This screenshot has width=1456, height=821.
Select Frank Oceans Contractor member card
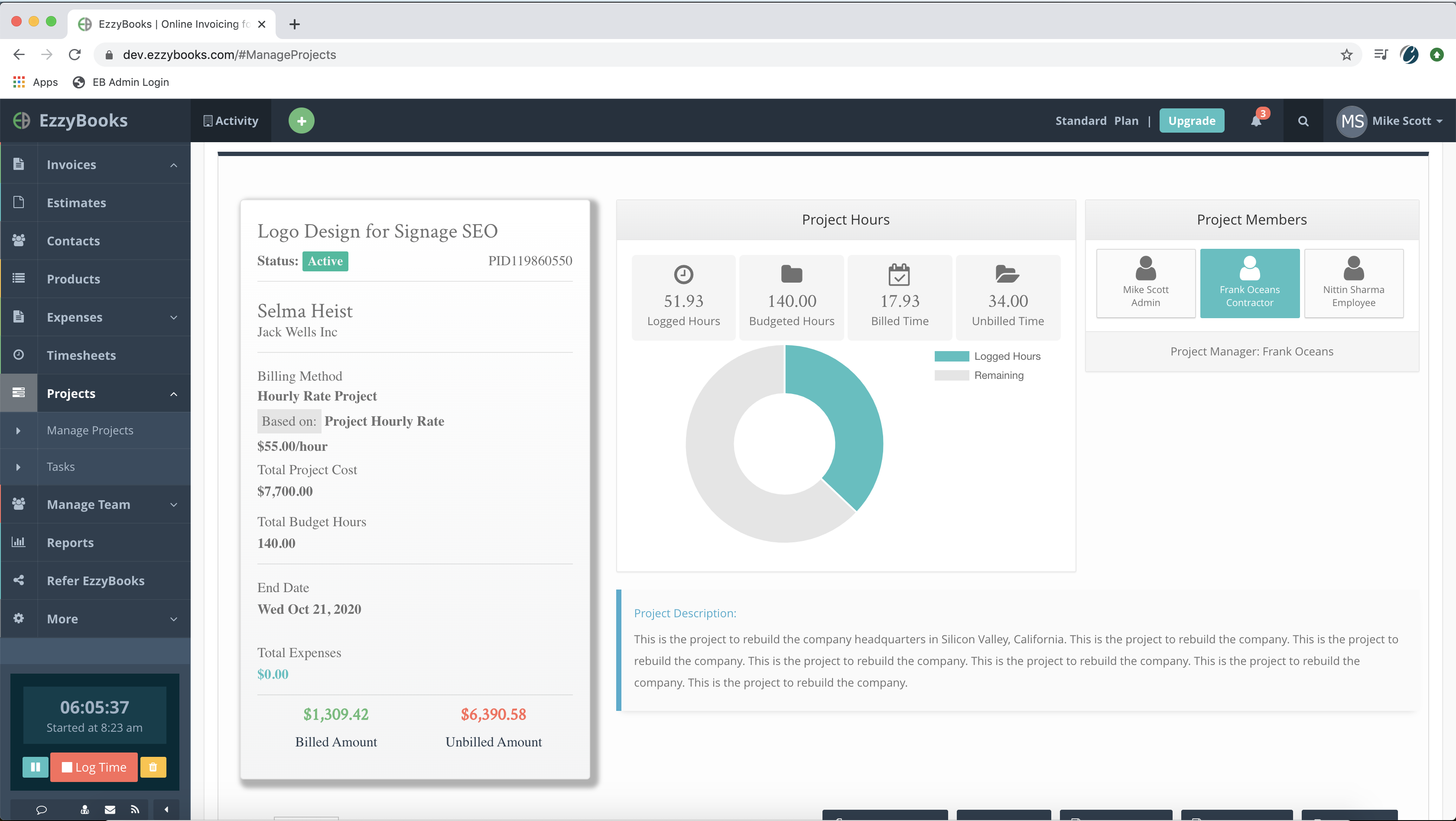point(1249,283)
